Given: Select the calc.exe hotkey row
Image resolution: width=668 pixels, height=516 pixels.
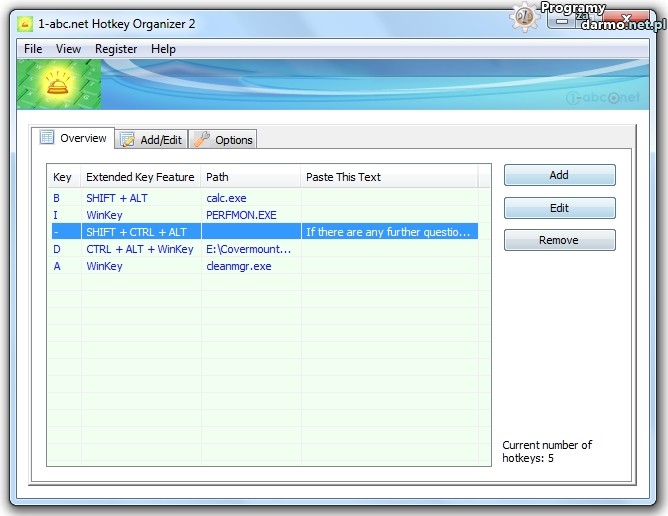Looking at the screenshot, I should 225,198.
